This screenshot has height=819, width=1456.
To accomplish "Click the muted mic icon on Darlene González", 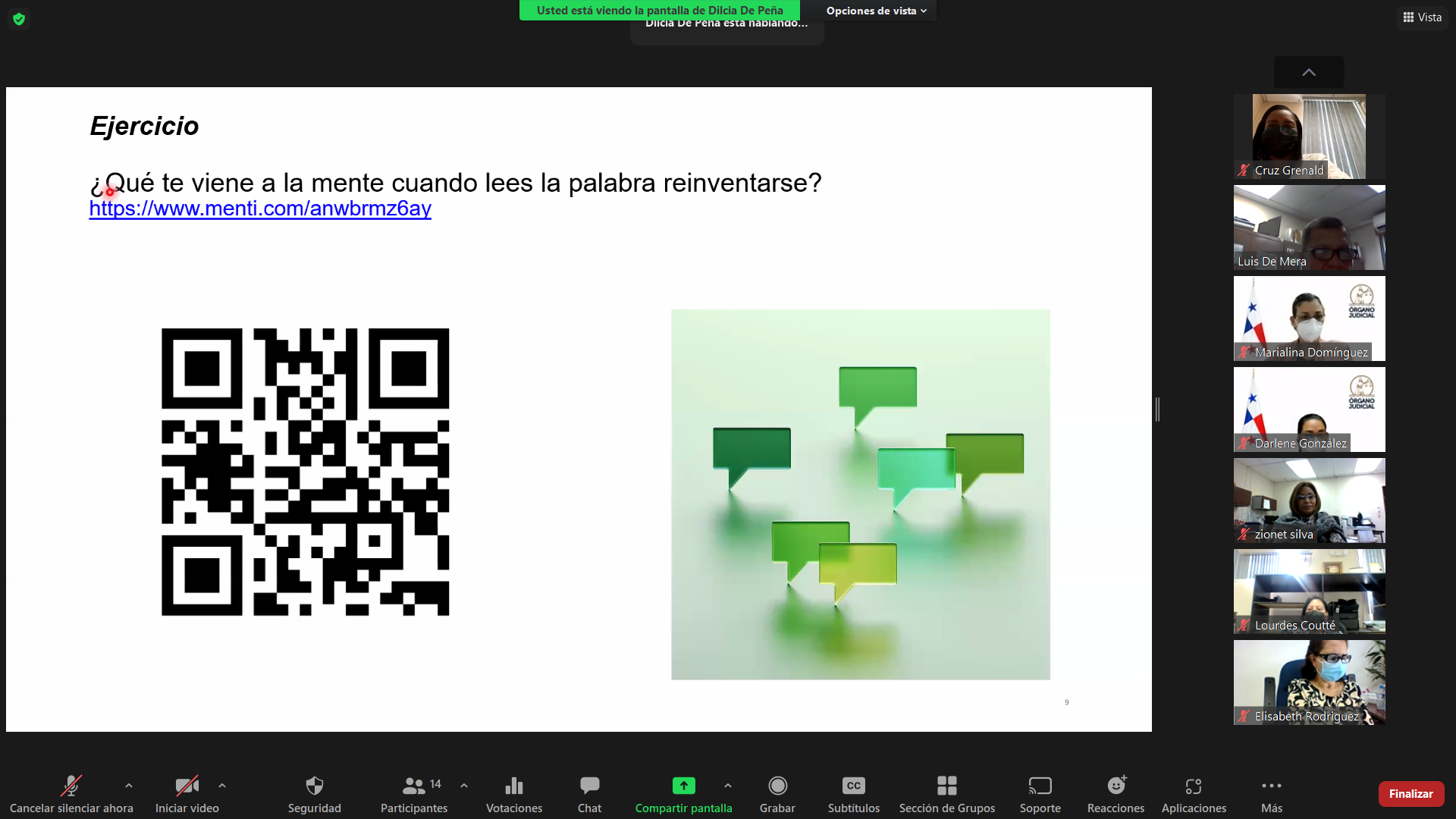I will 1244,443.
